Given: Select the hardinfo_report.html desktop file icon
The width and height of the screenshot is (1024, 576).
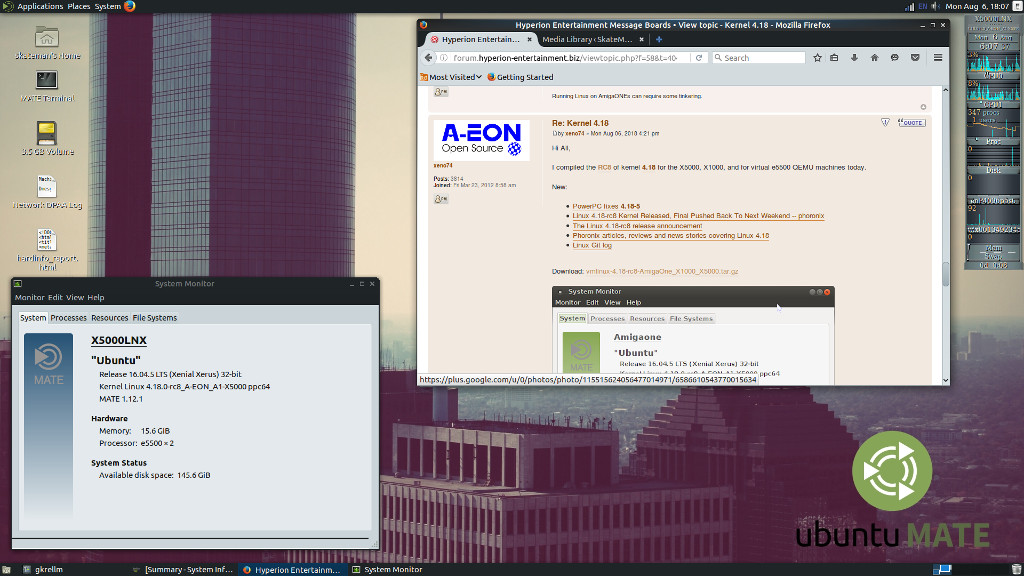Looking at the screenshot, I should 47,249.
